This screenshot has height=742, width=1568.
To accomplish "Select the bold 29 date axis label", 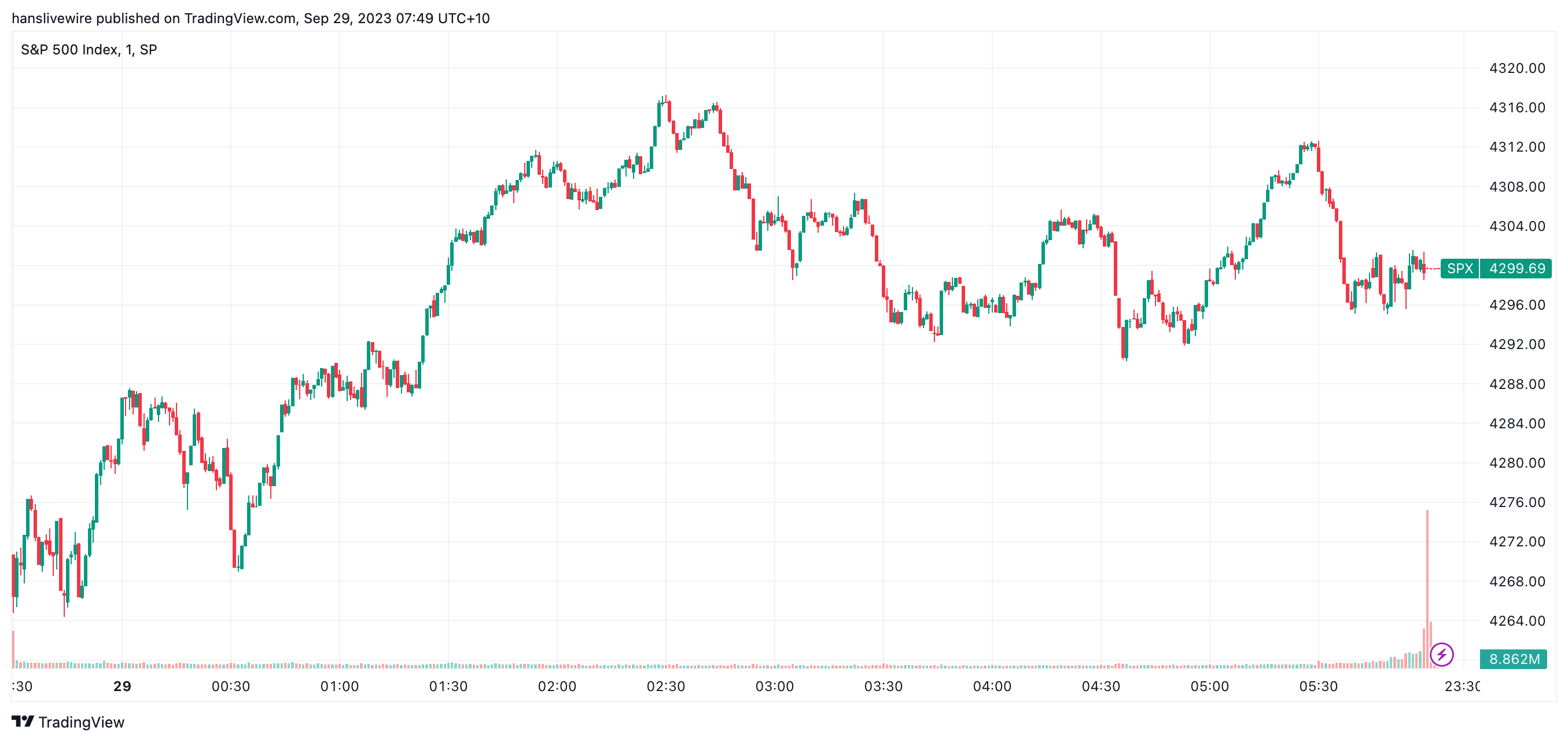I will pos(122,686).
